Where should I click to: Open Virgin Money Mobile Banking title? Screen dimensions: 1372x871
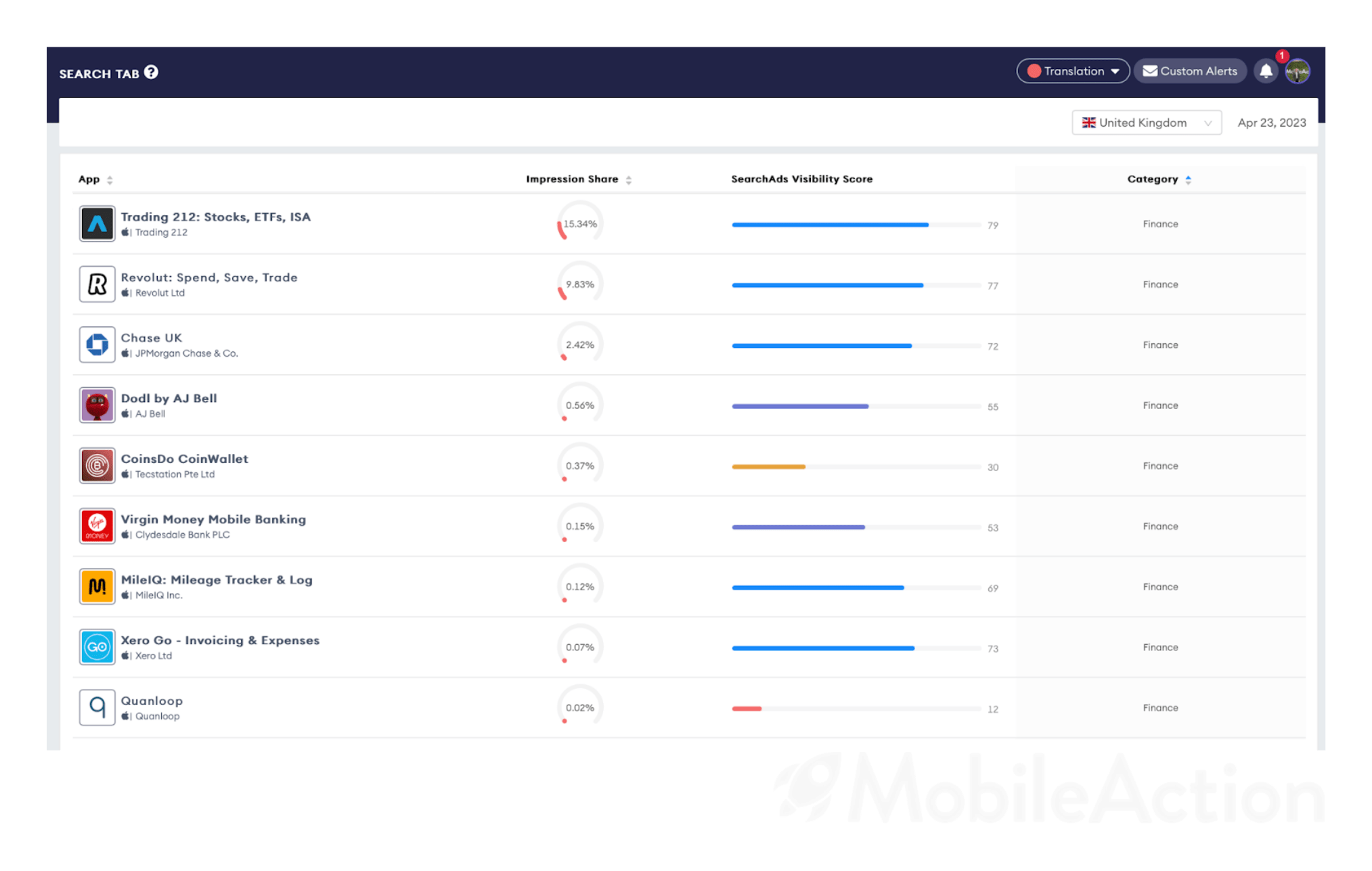(x=213, y=520)
